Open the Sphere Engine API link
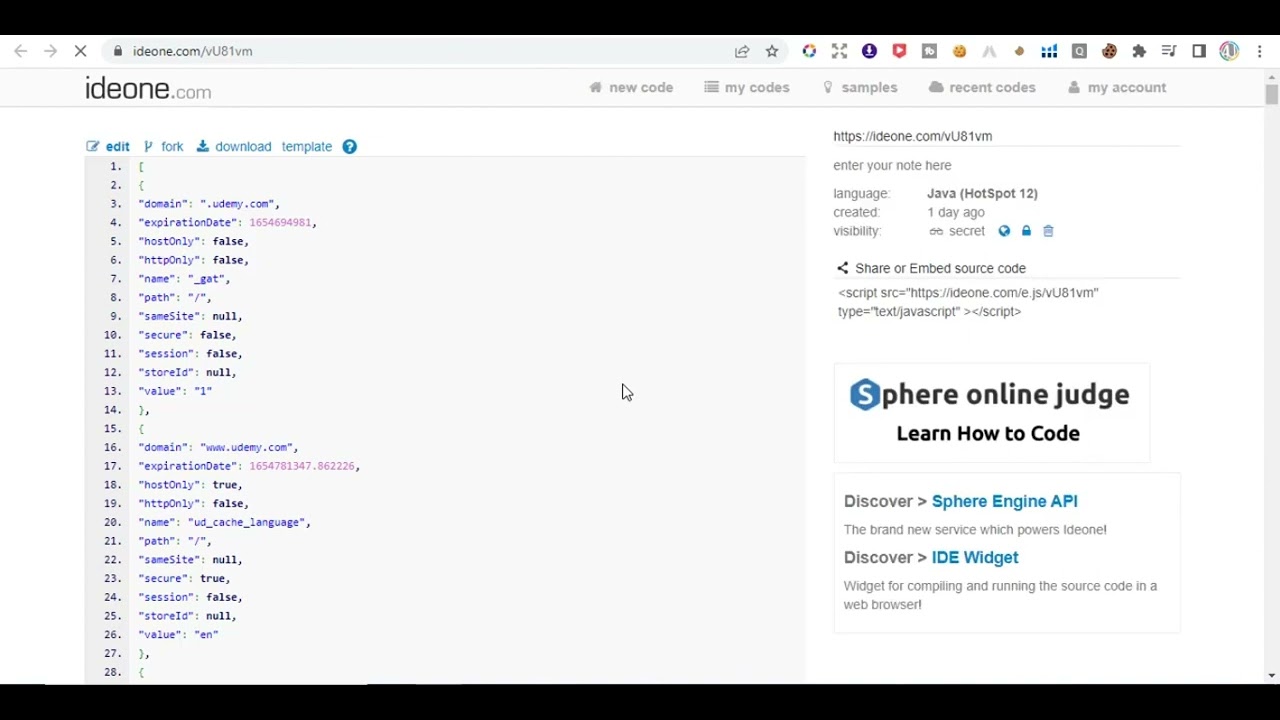The image size is (1280, 720). click(x=1004, y=501)
